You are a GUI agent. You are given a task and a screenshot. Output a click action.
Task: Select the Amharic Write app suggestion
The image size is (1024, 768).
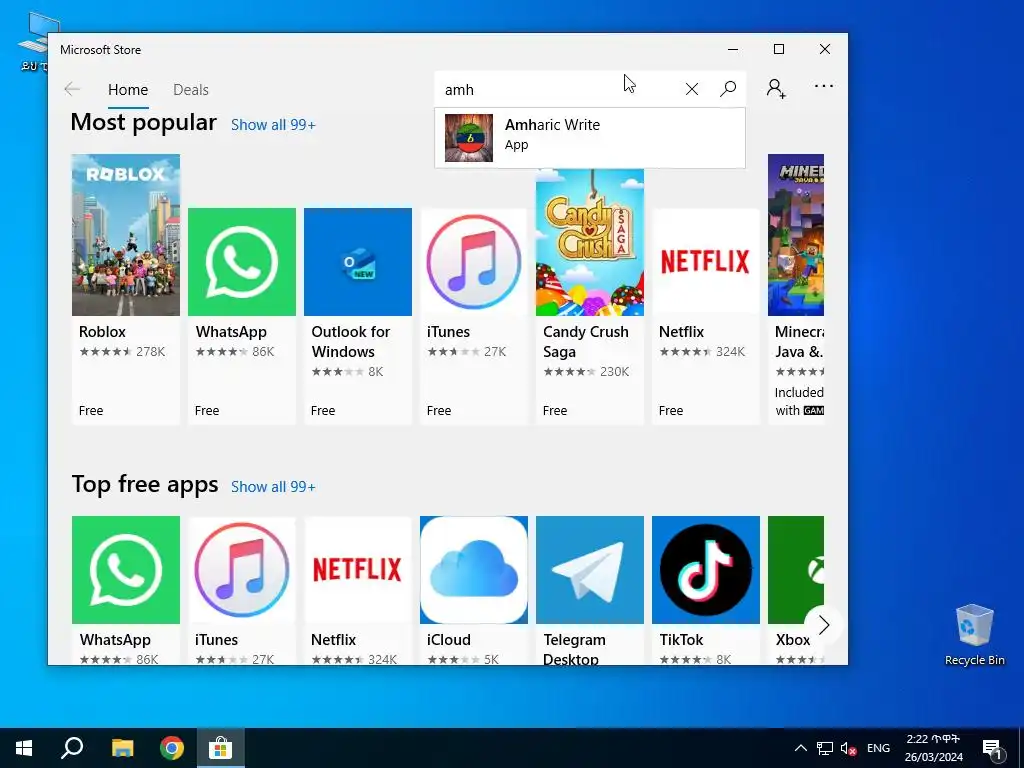point(590,138)
